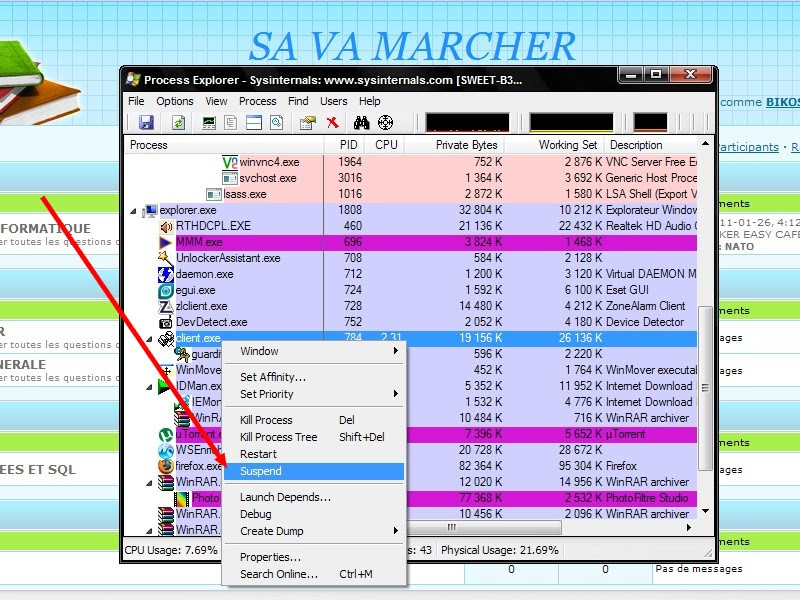The width and height of the screenshot is (800, 600).
Task: Select Debug from context menu
Action: (314, 514)
